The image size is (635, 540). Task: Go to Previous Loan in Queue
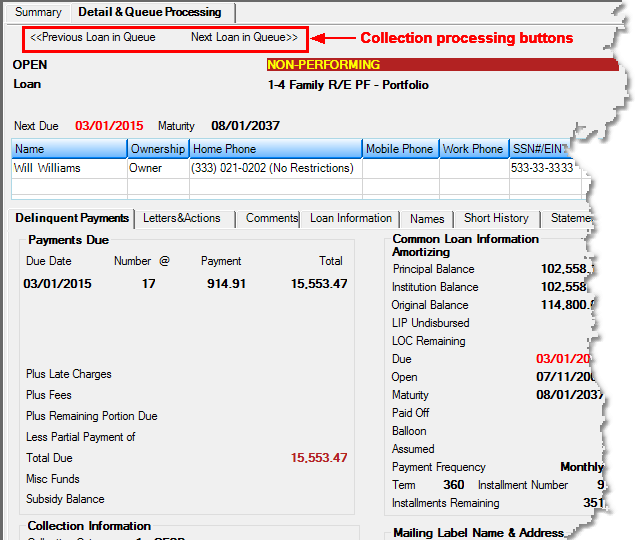[93, 37]
